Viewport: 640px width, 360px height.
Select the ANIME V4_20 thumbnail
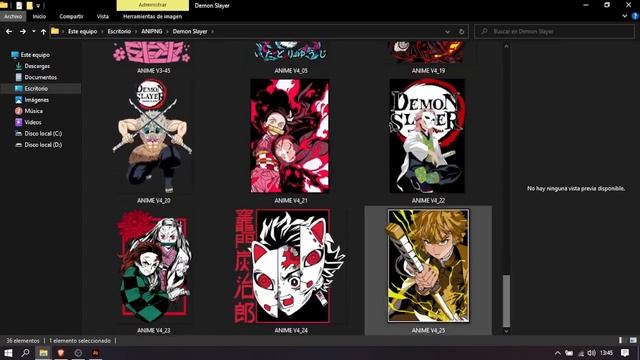click(153, 136)
